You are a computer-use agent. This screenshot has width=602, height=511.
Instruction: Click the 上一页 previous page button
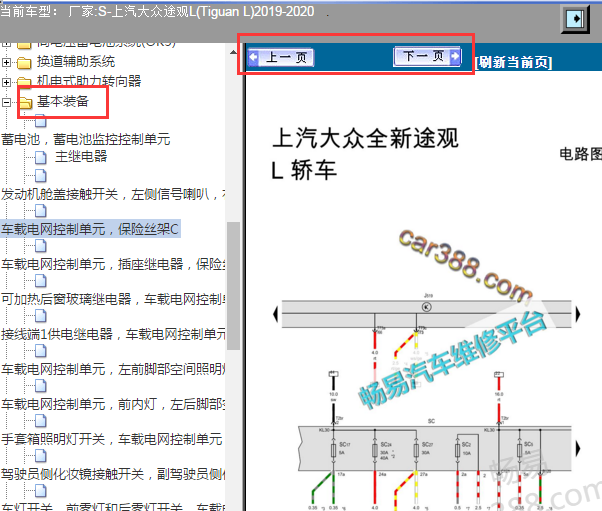pos(281,58)
